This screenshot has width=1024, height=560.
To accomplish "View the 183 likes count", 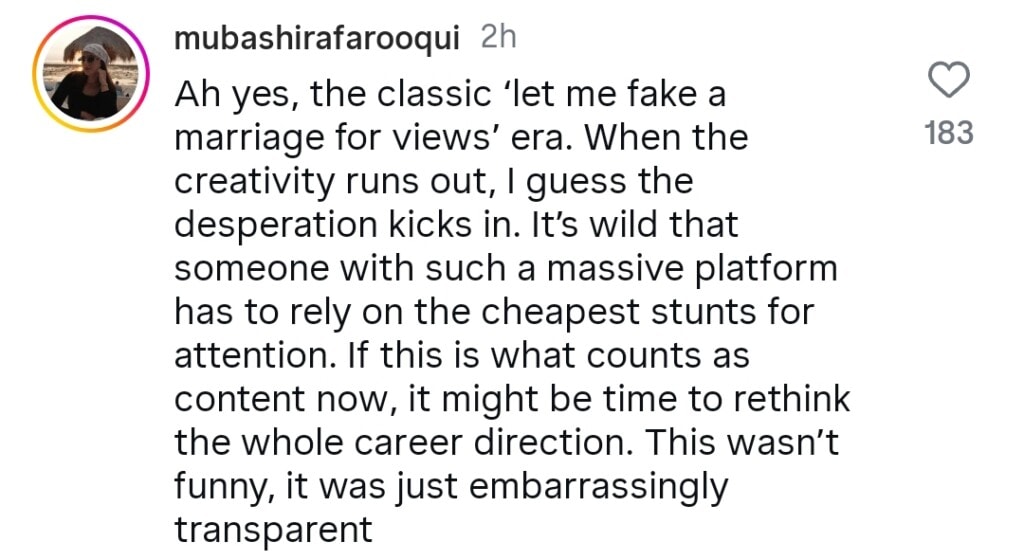I will [x=949, y=133].
